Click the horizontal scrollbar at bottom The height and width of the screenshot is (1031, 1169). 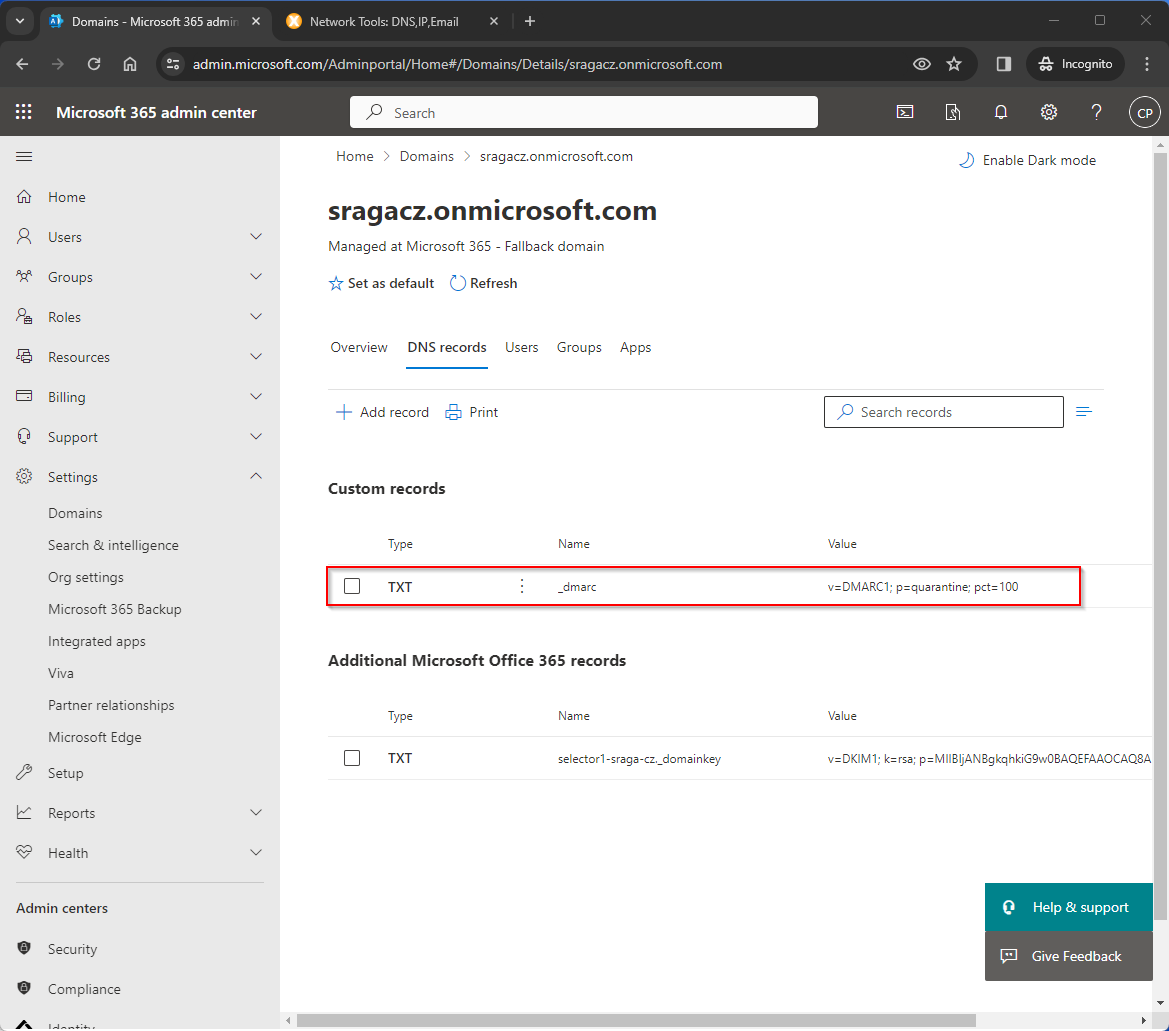(636, 1020)
